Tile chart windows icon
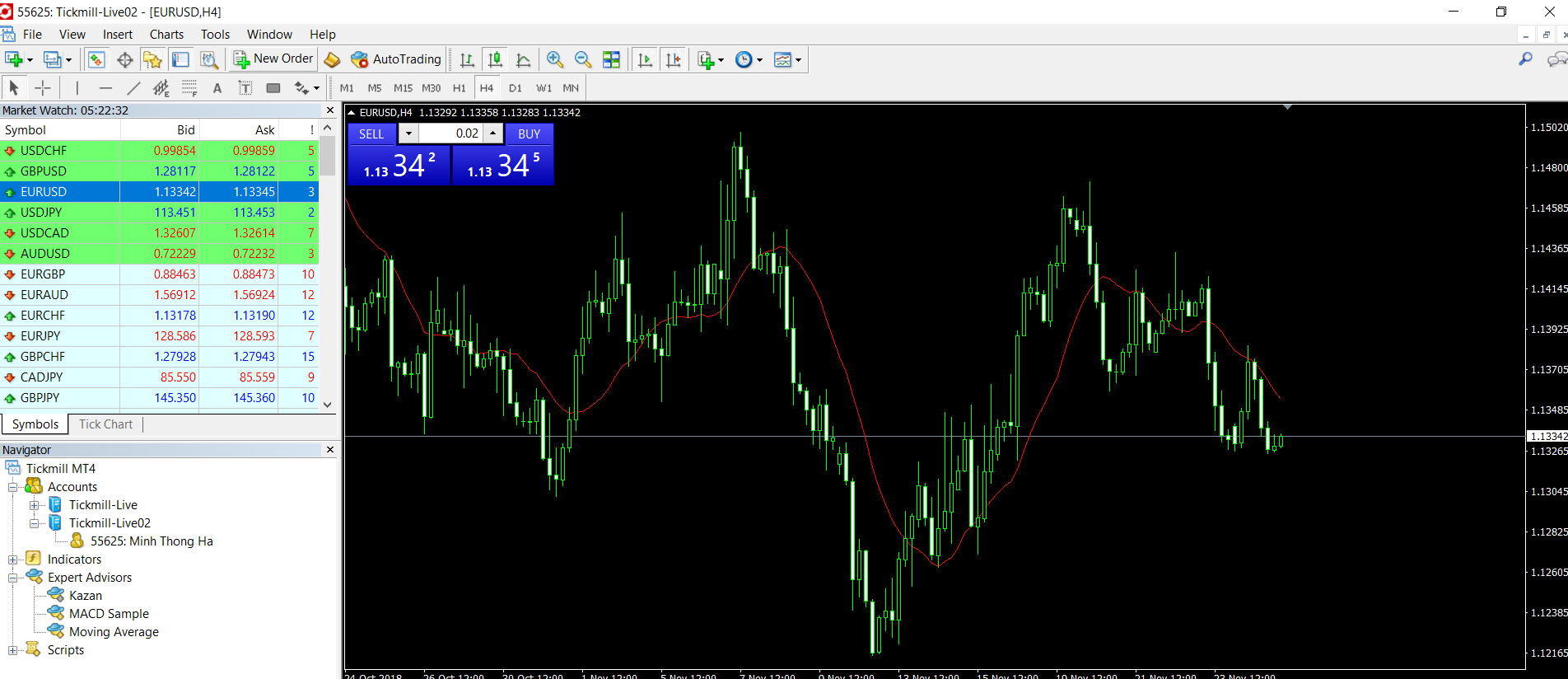 [x=611, y=59]
